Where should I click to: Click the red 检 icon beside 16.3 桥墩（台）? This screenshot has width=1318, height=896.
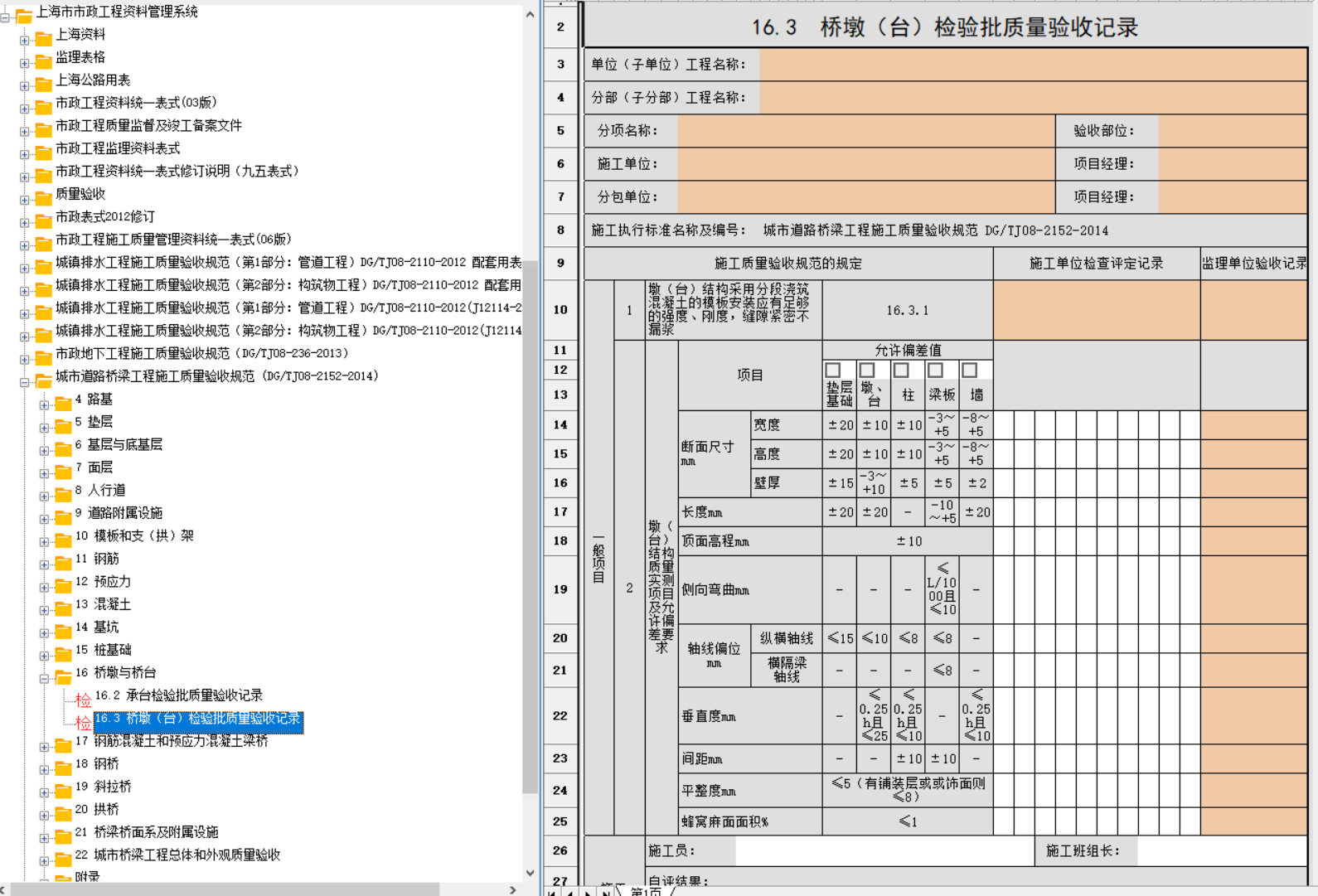[83, 722]
